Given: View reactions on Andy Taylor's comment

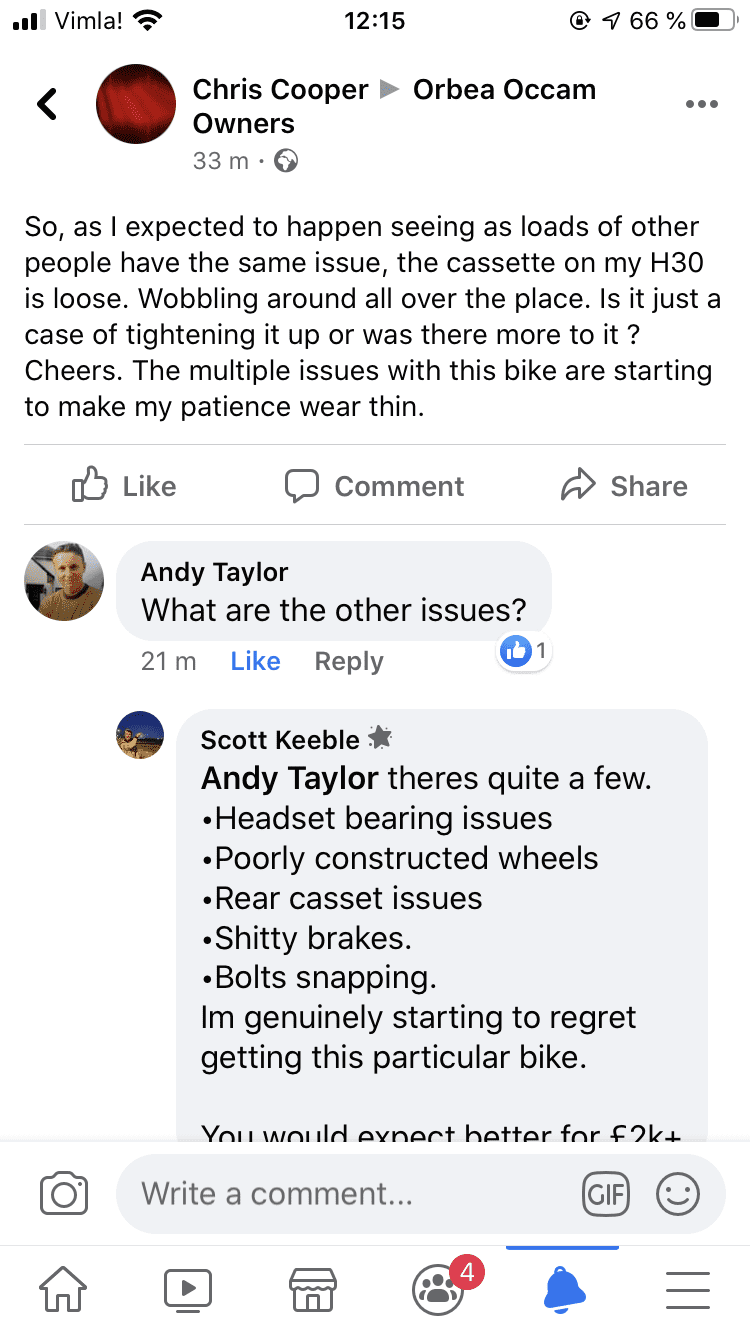Looking at the screenshot, I should pyautogui.click(x=525, y=652).
